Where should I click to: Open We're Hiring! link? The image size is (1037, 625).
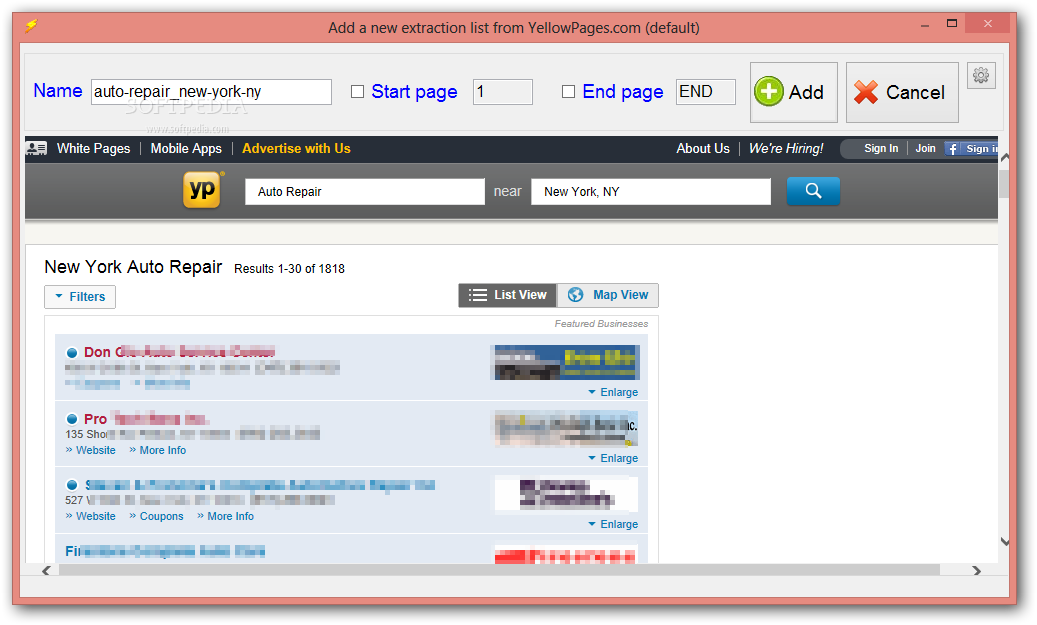(x=786, y=148)
